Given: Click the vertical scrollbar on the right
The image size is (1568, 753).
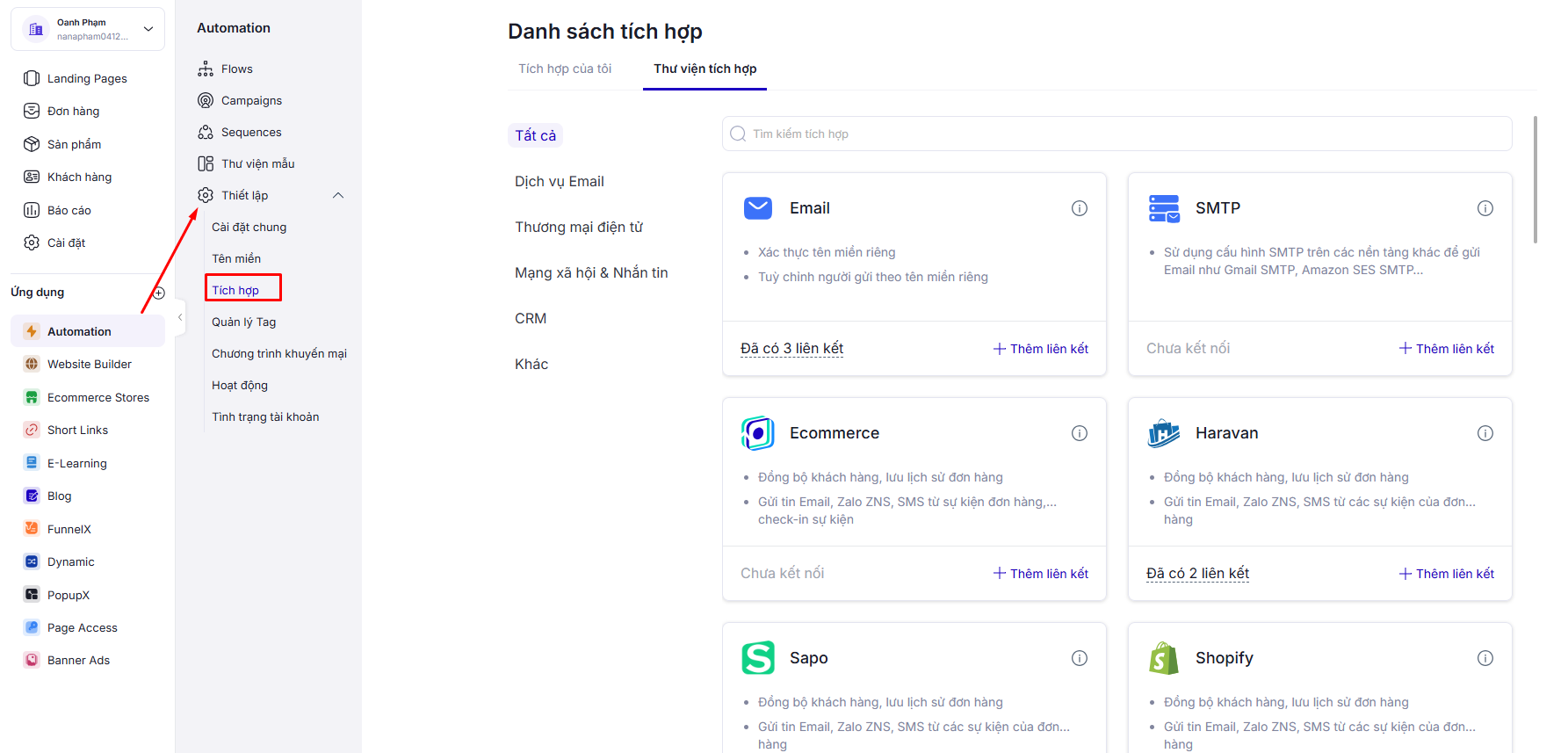Looking at the screenshot, I should [1535, 180].
